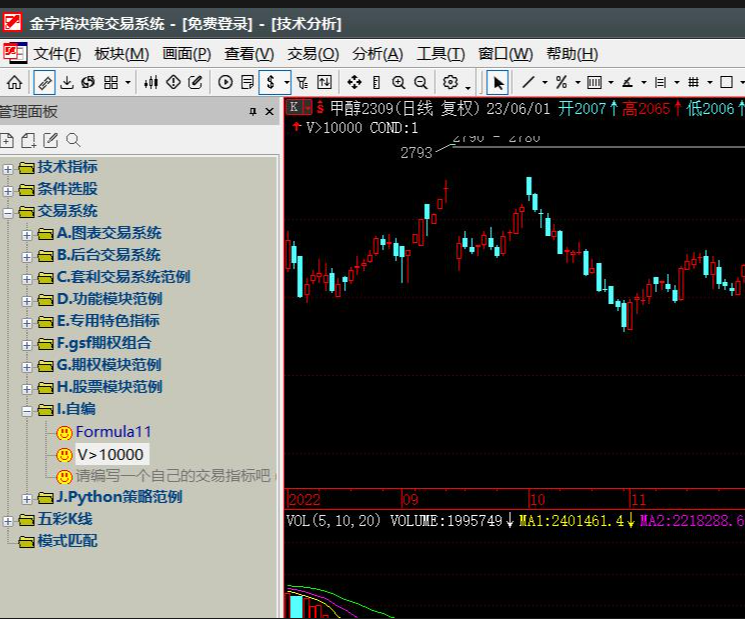Expand the J.Python策略范例 folder
Image resolution: width=745 pixels, height=619 pixels.
tap(27, 499)
